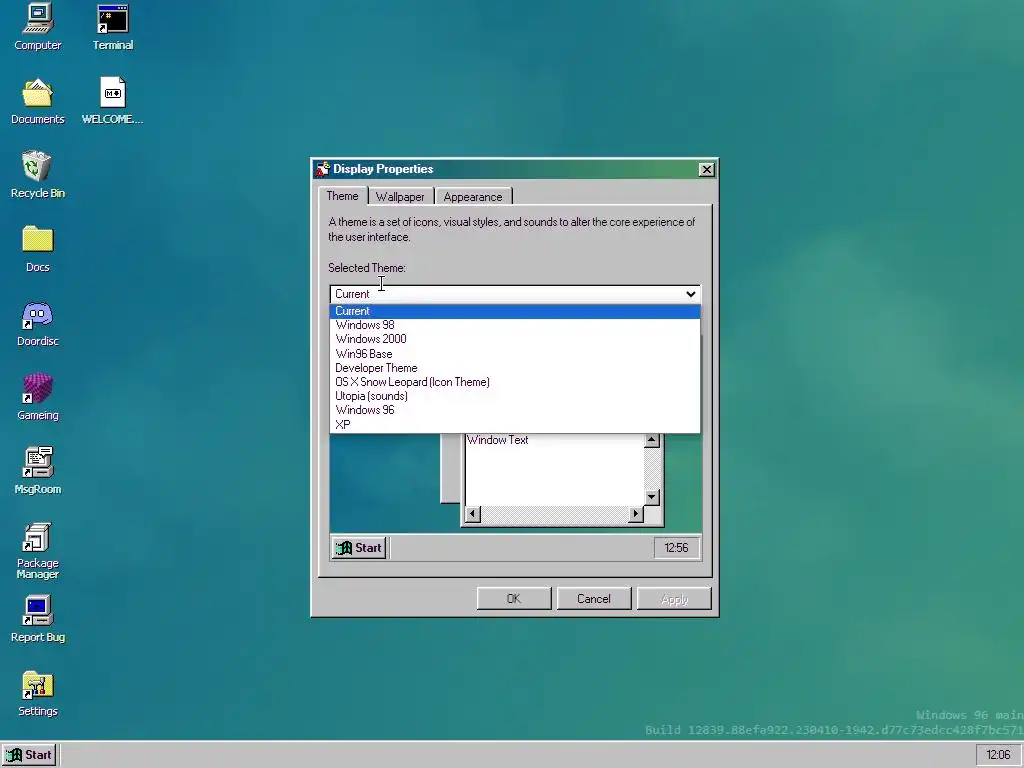Switch to the Wallpaper tab

(400, 197)
